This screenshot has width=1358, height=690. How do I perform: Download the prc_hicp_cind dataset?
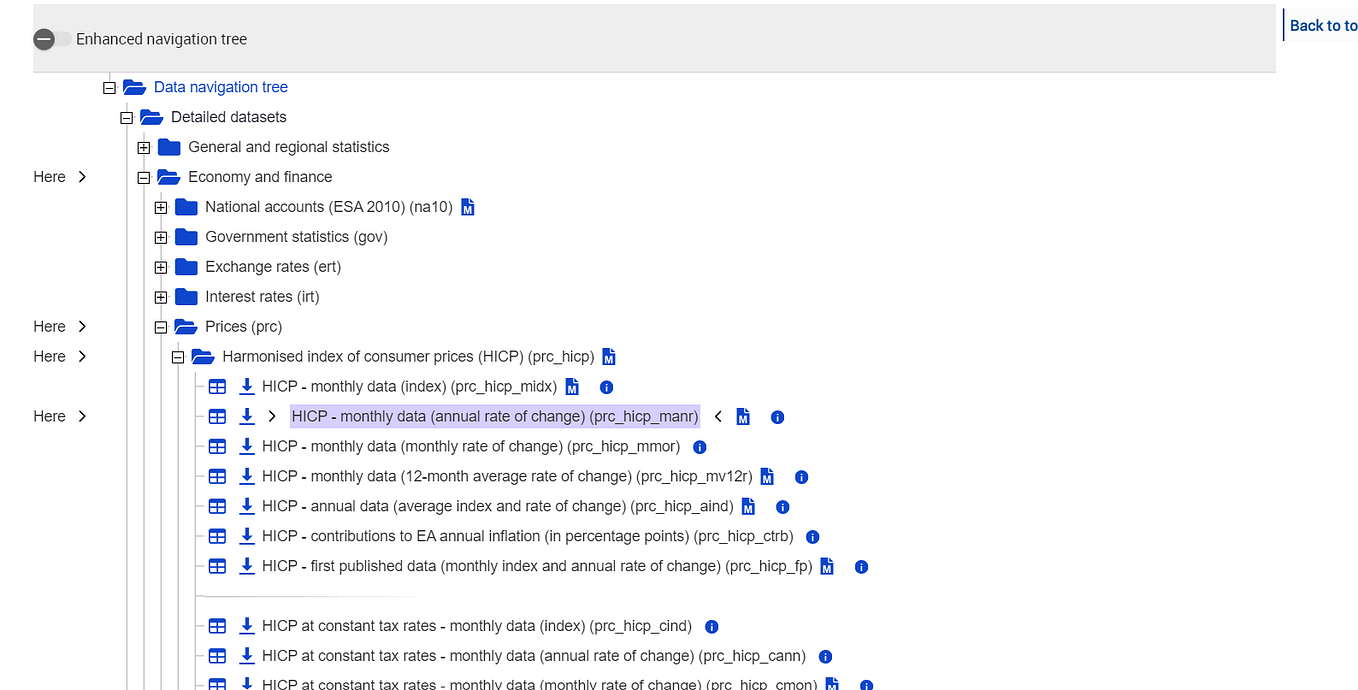point(246,626)
